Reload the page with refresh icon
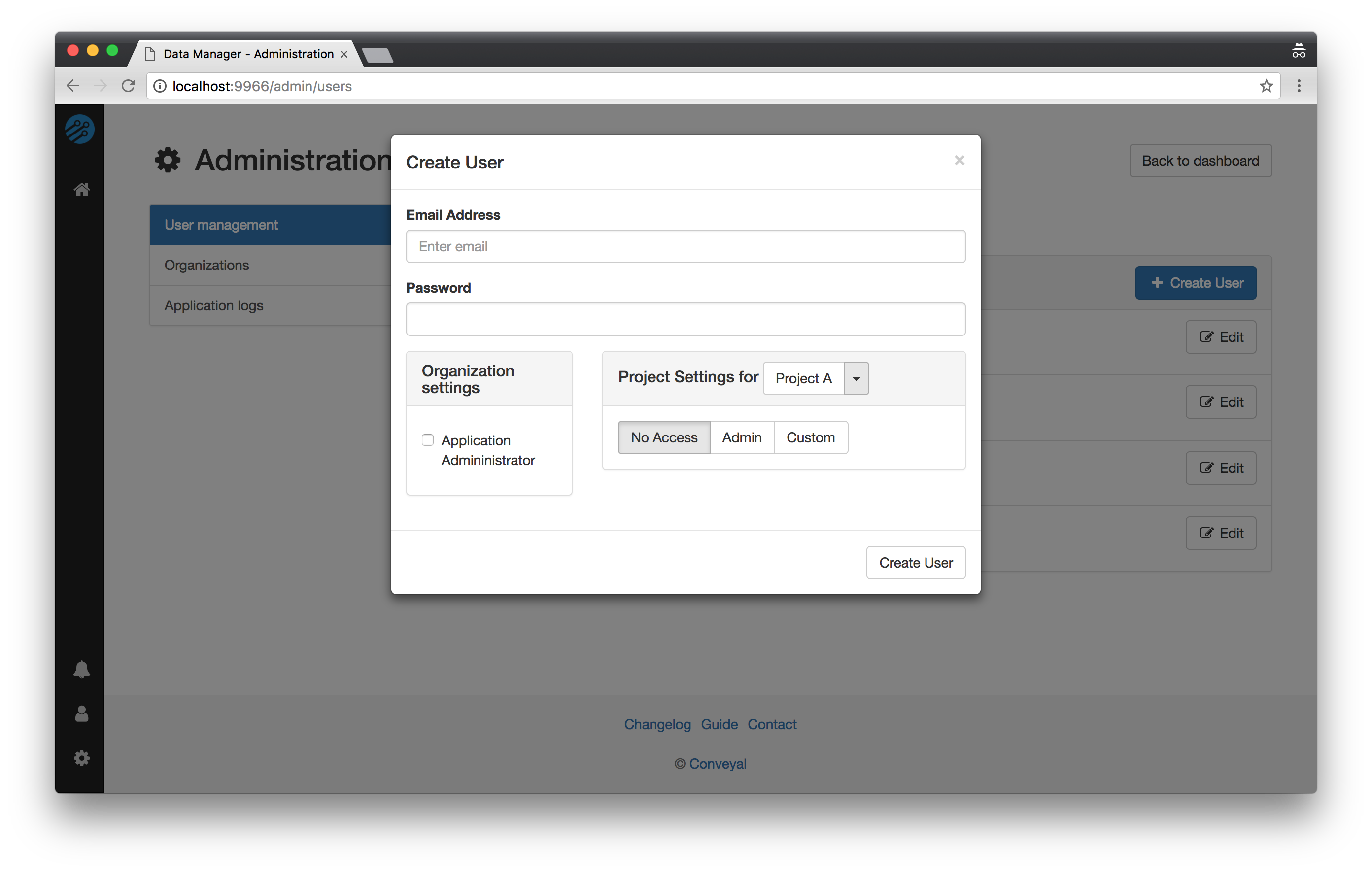Screen dimensions: 1372x872 (129, 86)
